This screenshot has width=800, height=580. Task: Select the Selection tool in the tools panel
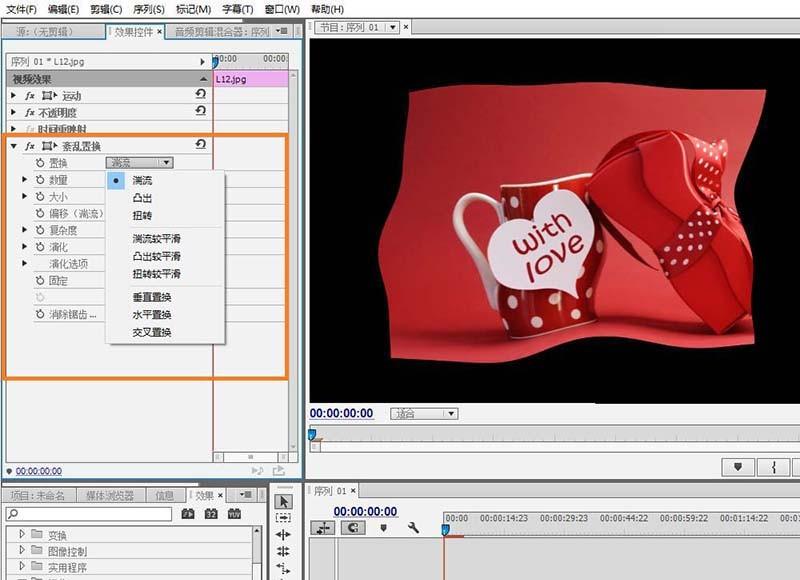(285, 502)
